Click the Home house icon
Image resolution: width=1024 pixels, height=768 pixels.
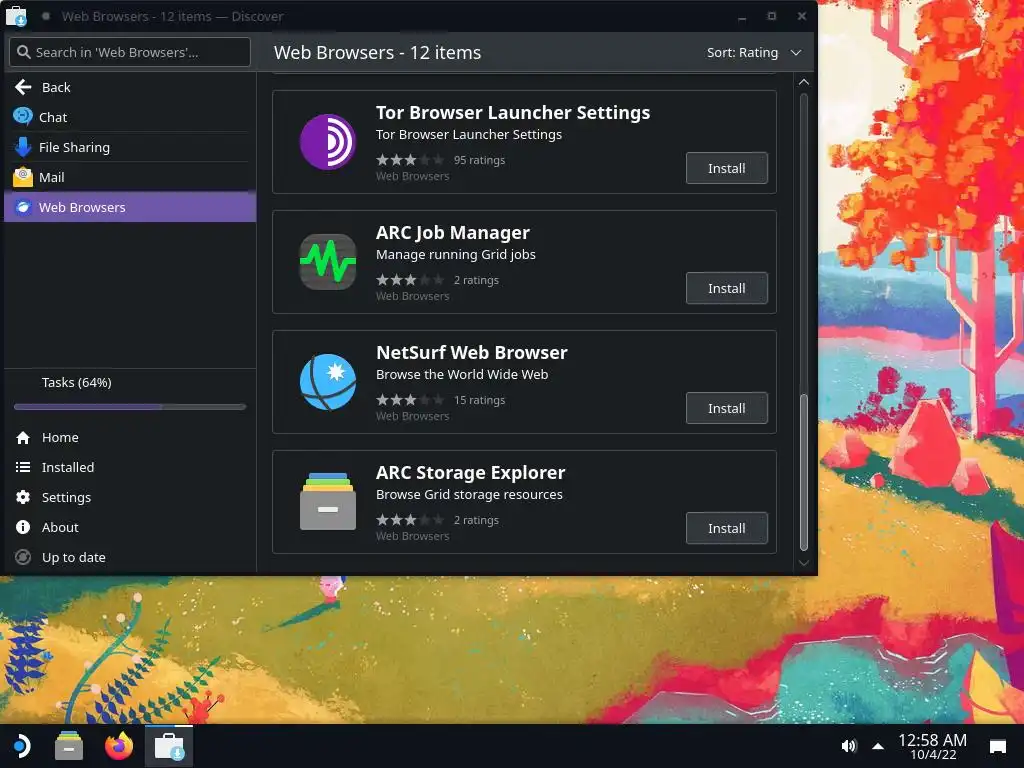(23, 438)
